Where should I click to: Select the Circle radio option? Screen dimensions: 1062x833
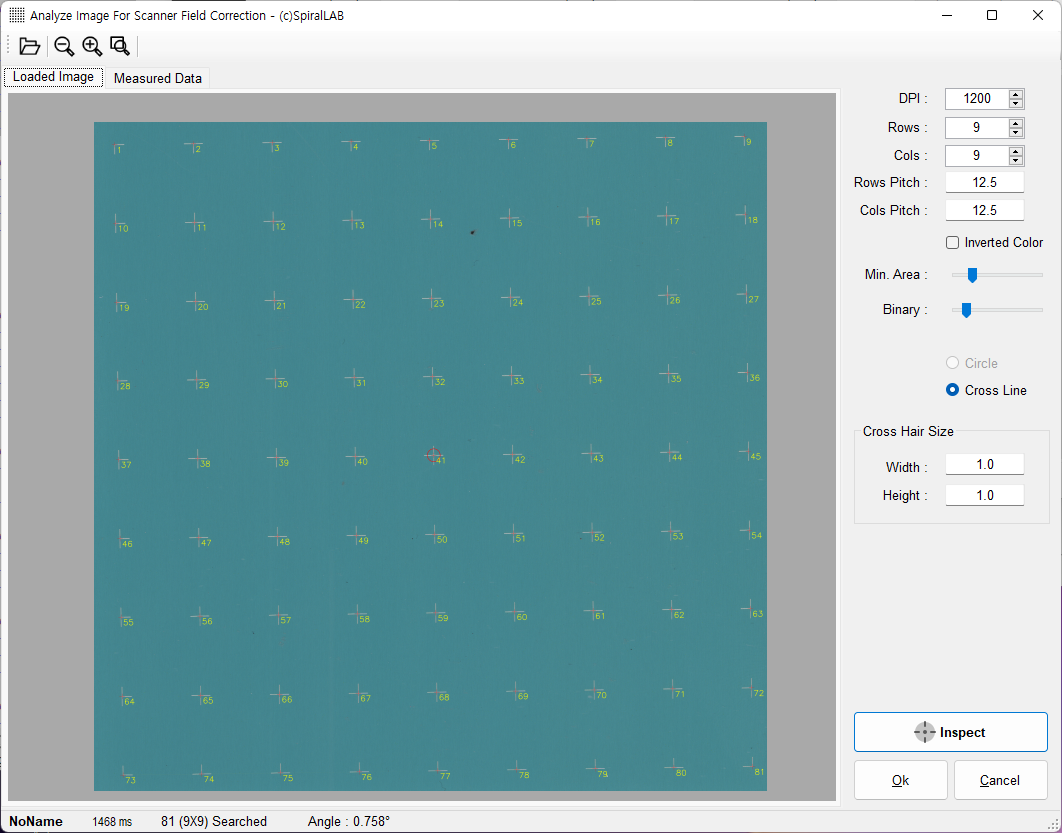tap(952, 363)
